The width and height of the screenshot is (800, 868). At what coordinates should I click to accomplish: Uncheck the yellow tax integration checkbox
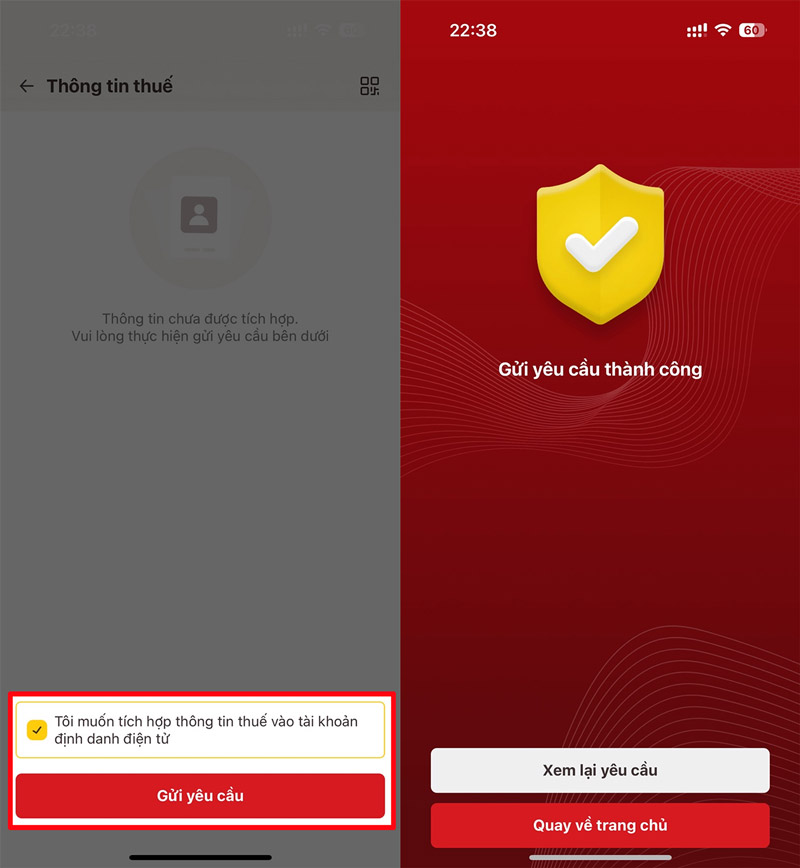pos(37,730)
